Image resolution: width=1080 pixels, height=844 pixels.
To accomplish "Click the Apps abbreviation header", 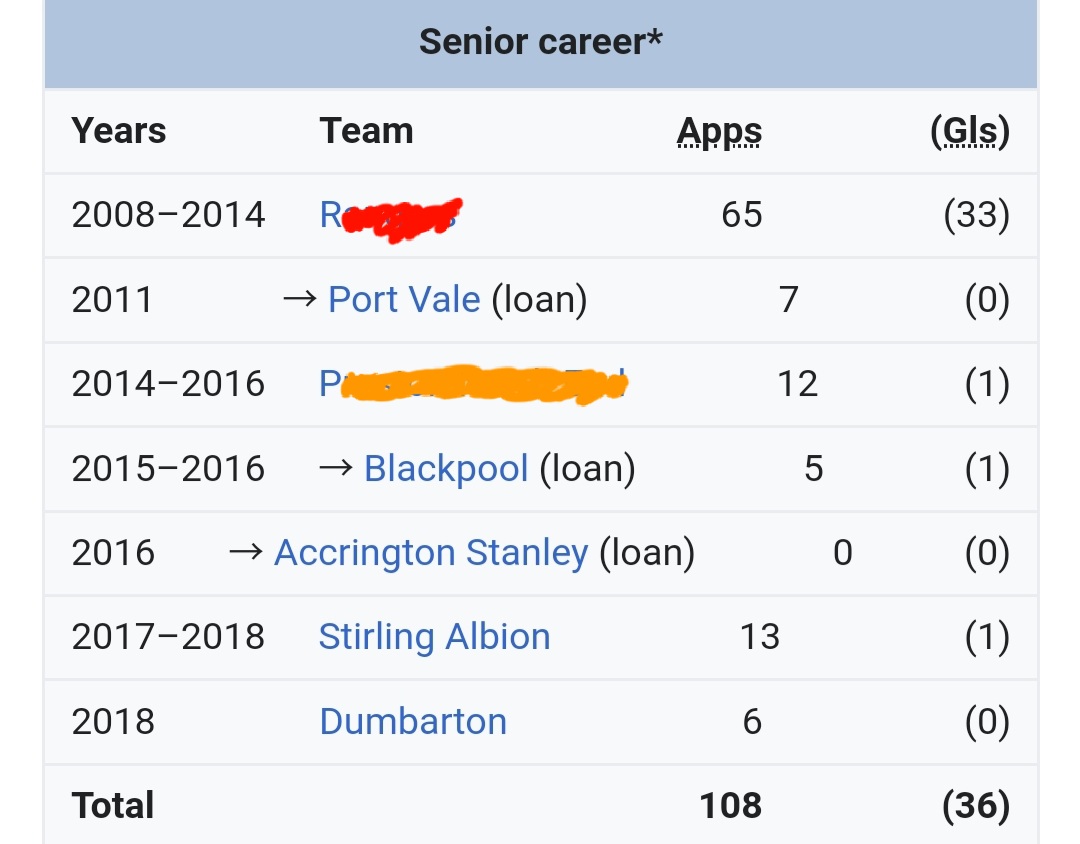I will [x=719, y=131].
